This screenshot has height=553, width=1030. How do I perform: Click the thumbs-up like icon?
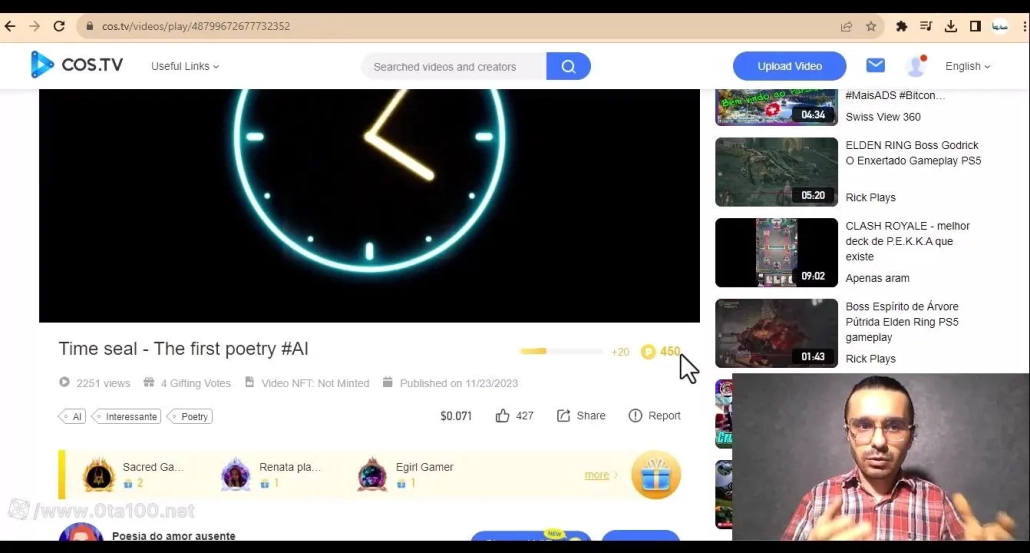point(503,416)
